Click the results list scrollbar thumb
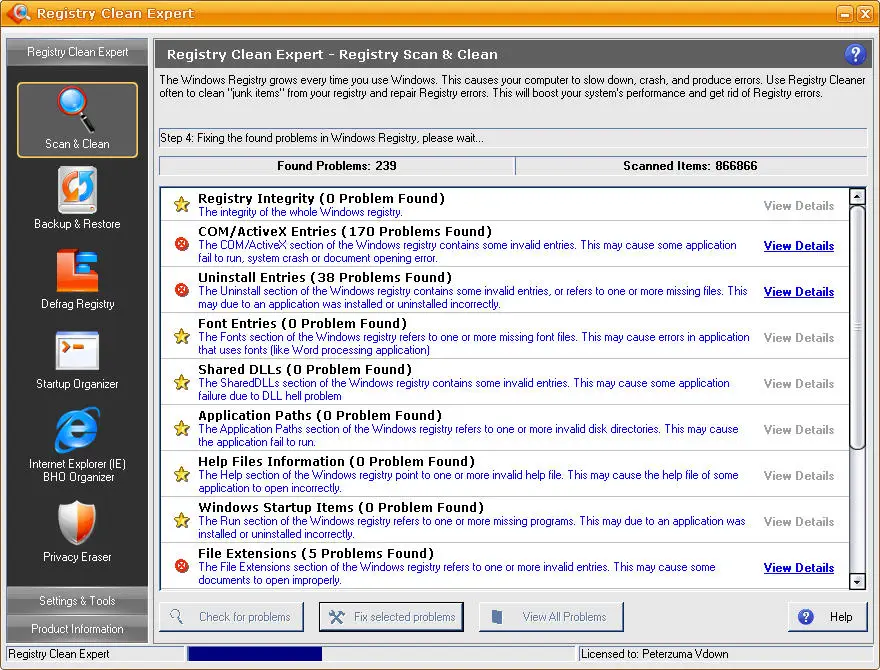This screenshot has width=880, height=670. [x=857, y=328]
